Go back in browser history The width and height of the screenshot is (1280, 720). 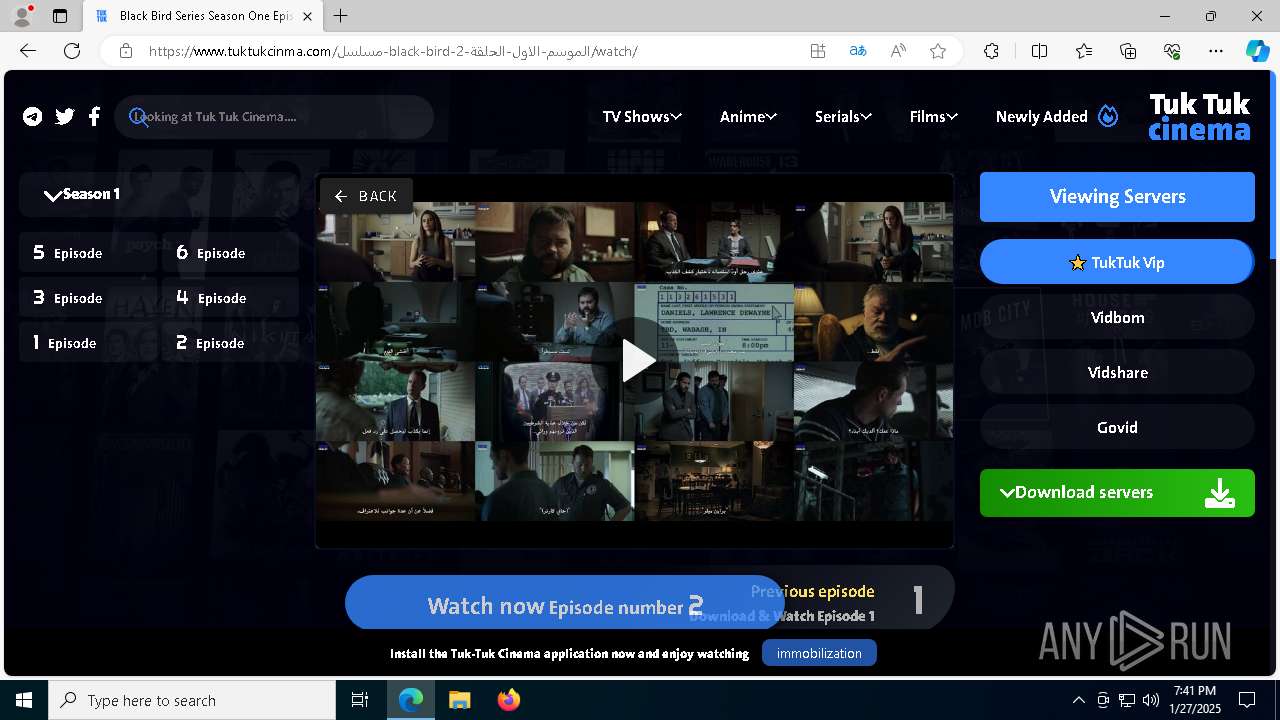(x=28, y=51)
